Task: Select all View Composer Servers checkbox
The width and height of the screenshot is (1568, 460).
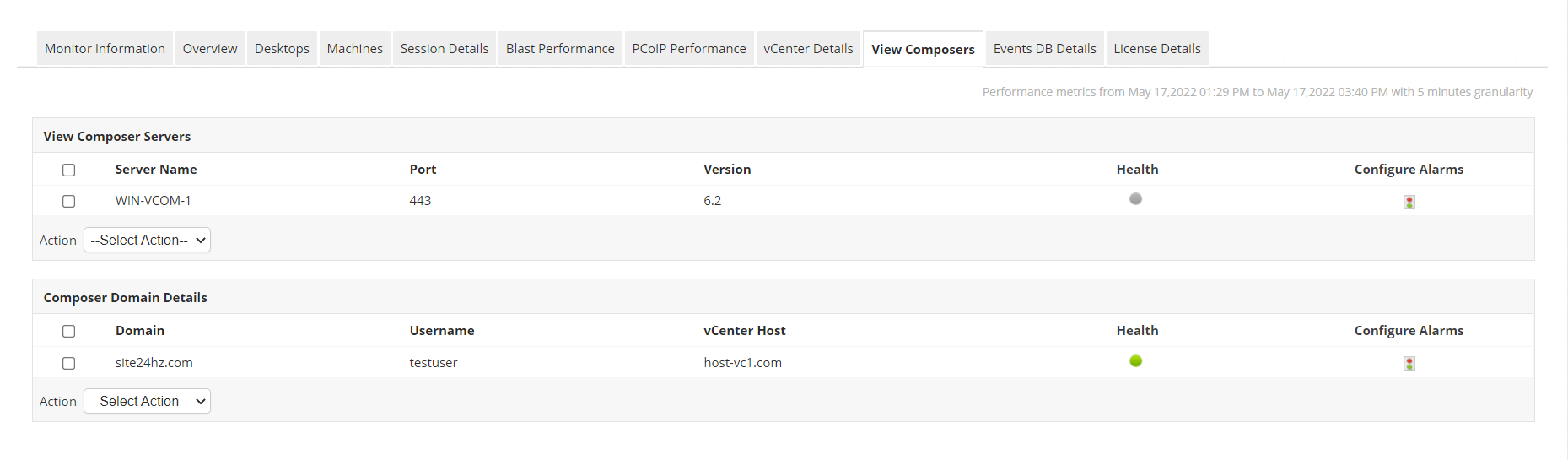Action: pyautogui.click(x=69, y=170)
